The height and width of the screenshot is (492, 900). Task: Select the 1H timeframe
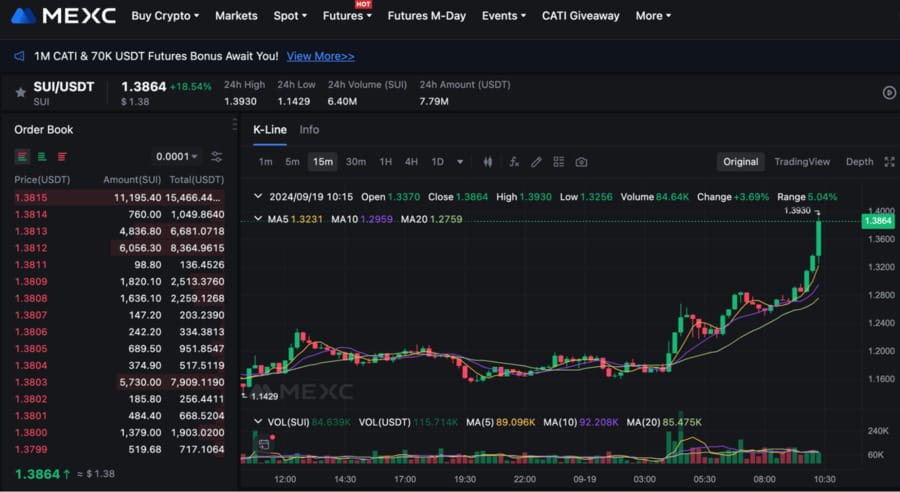[386, 162]
